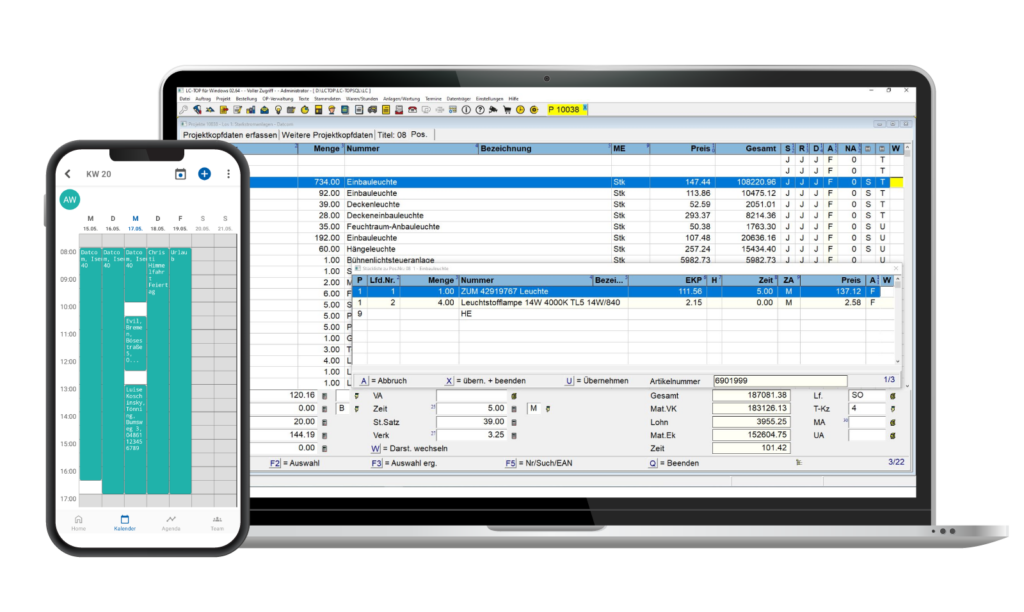Click W = Darst. wechseln
Image resolution: width=1024 pixels, height=612 pixels.
409,449
